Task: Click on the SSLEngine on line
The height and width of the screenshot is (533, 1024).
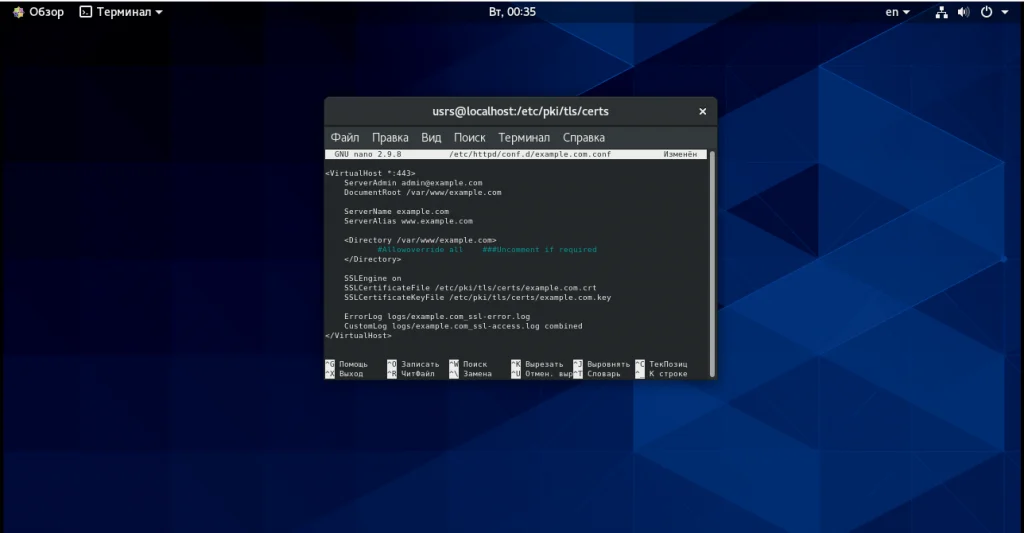Action: tap(372, 279)
